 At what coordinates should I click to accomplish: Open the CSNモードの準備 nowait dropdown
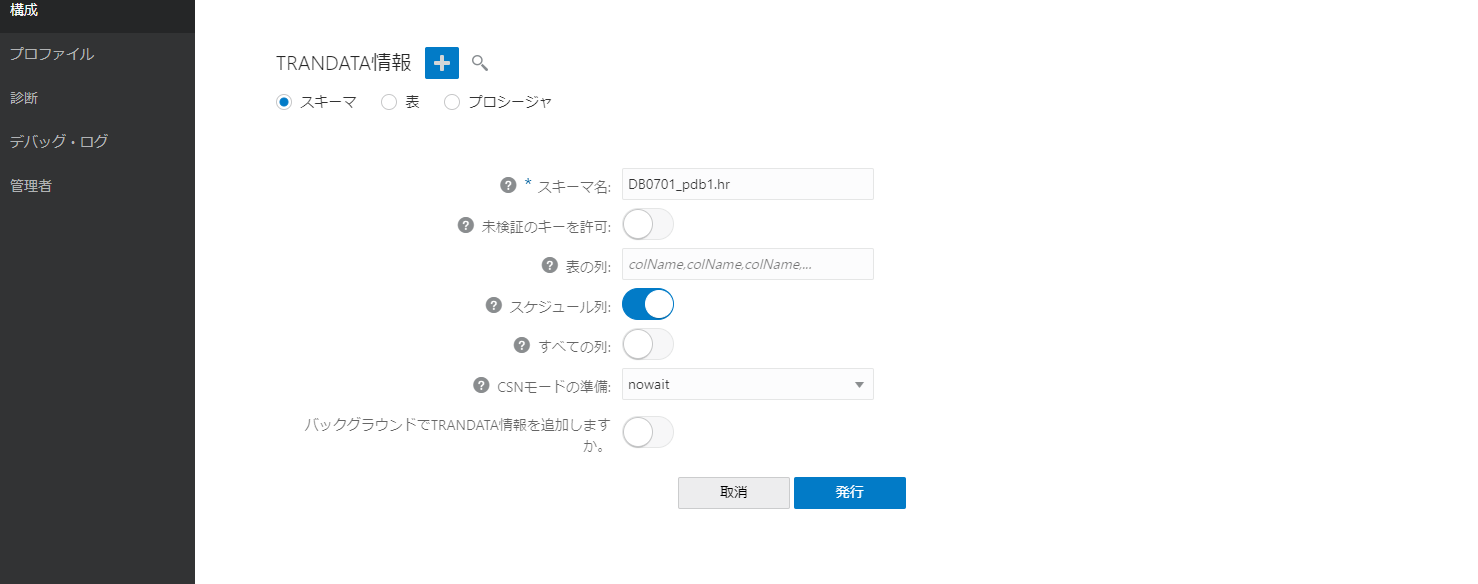click(x=747, y=384)
